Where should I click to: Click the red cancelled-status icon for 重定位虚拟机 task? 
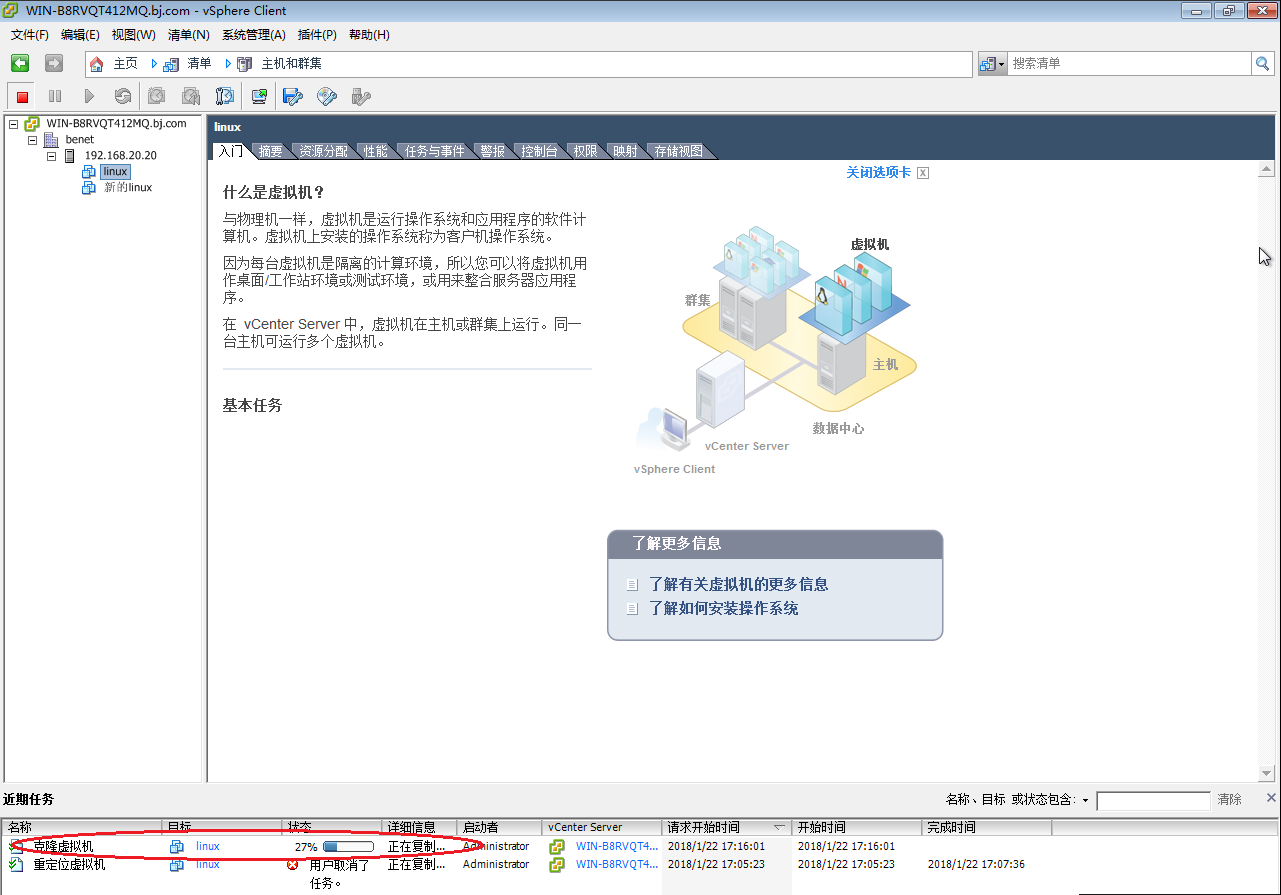(x=292, y=864)
